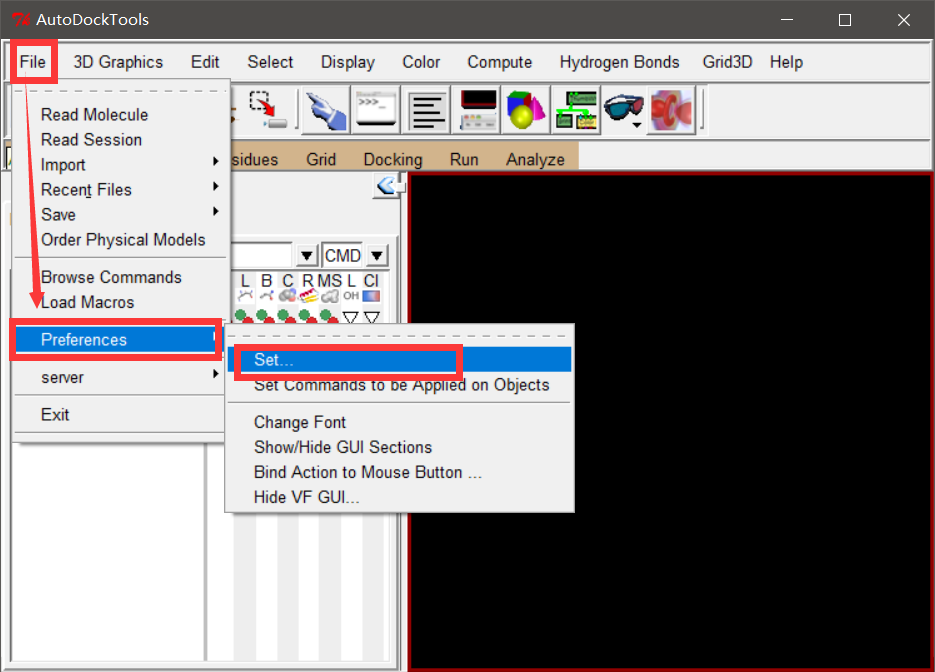Toggle the green-red dot under MS column
The height and width of the screenshot is (672, 935).
(330, 317)
